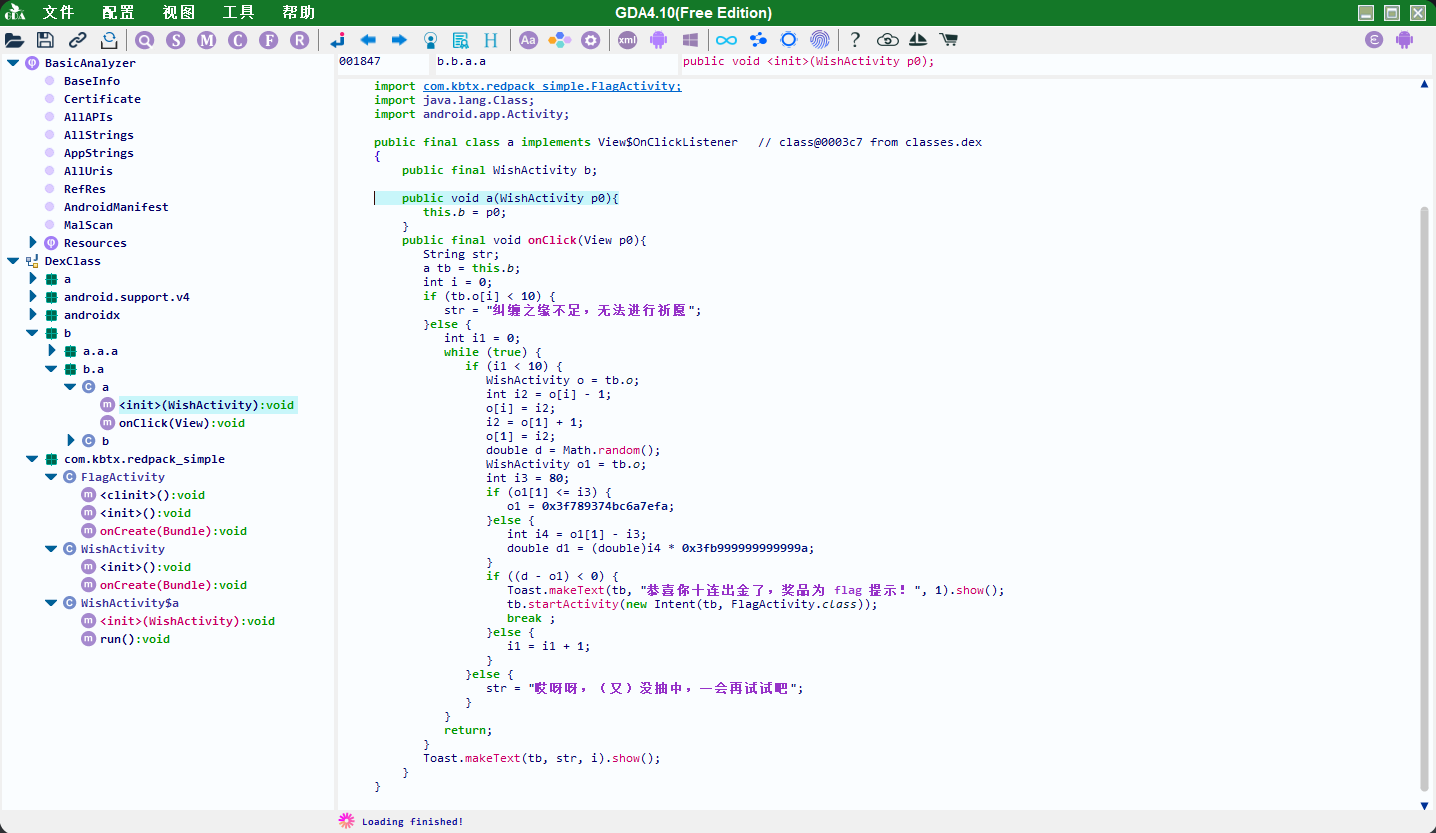The width and height of the screenshot is (1436, 833).
Task: Open MalScan tree item
Action: point(88,225)
